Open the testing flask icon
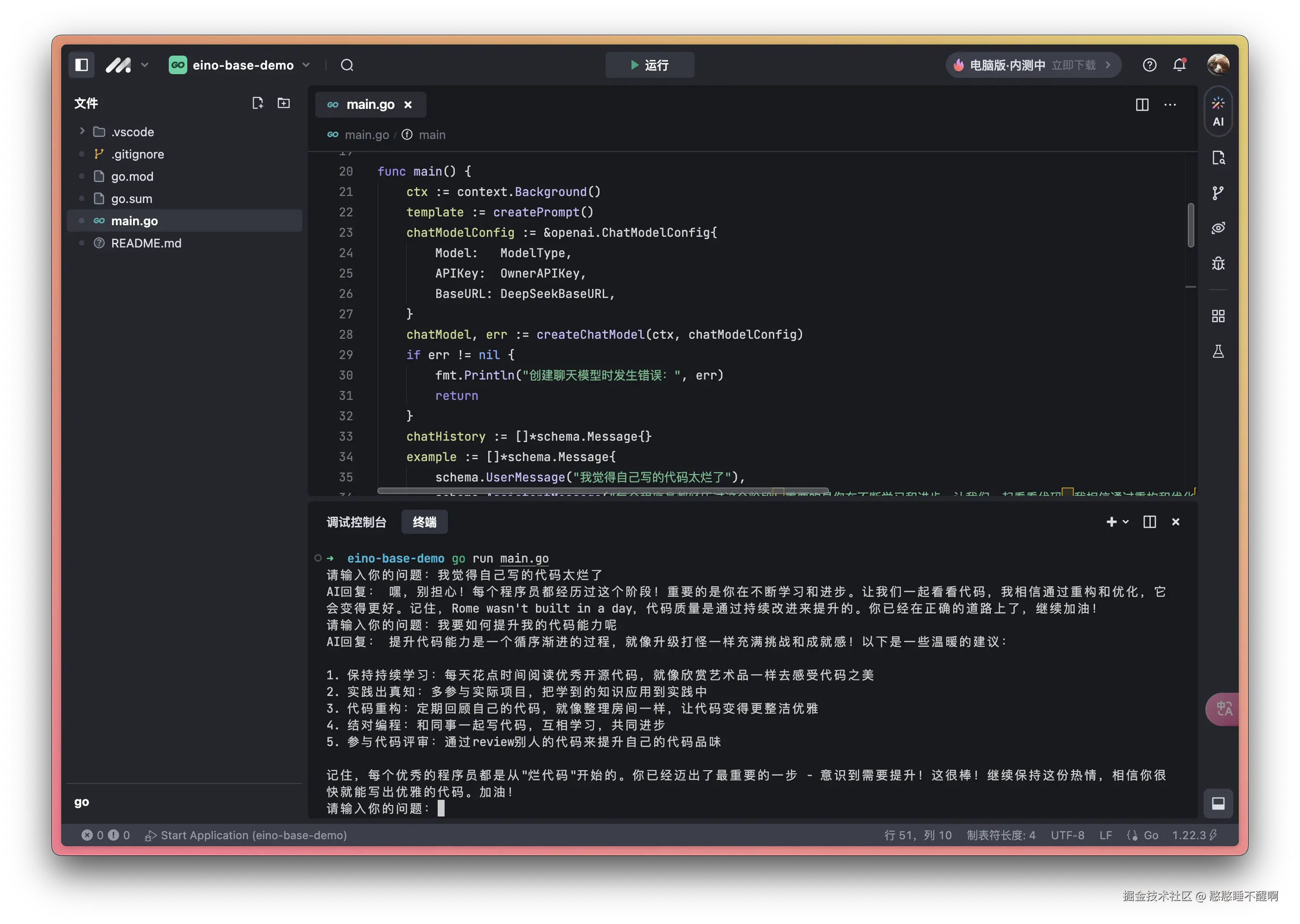 (x=1217, y=351)
